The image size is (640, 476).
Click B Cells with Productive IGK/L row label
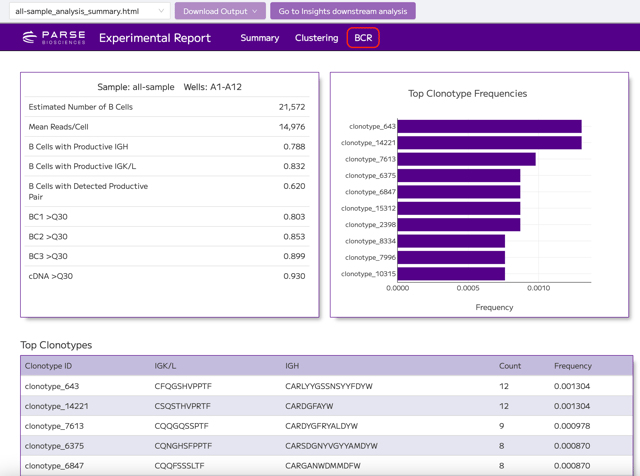[82, 166]
